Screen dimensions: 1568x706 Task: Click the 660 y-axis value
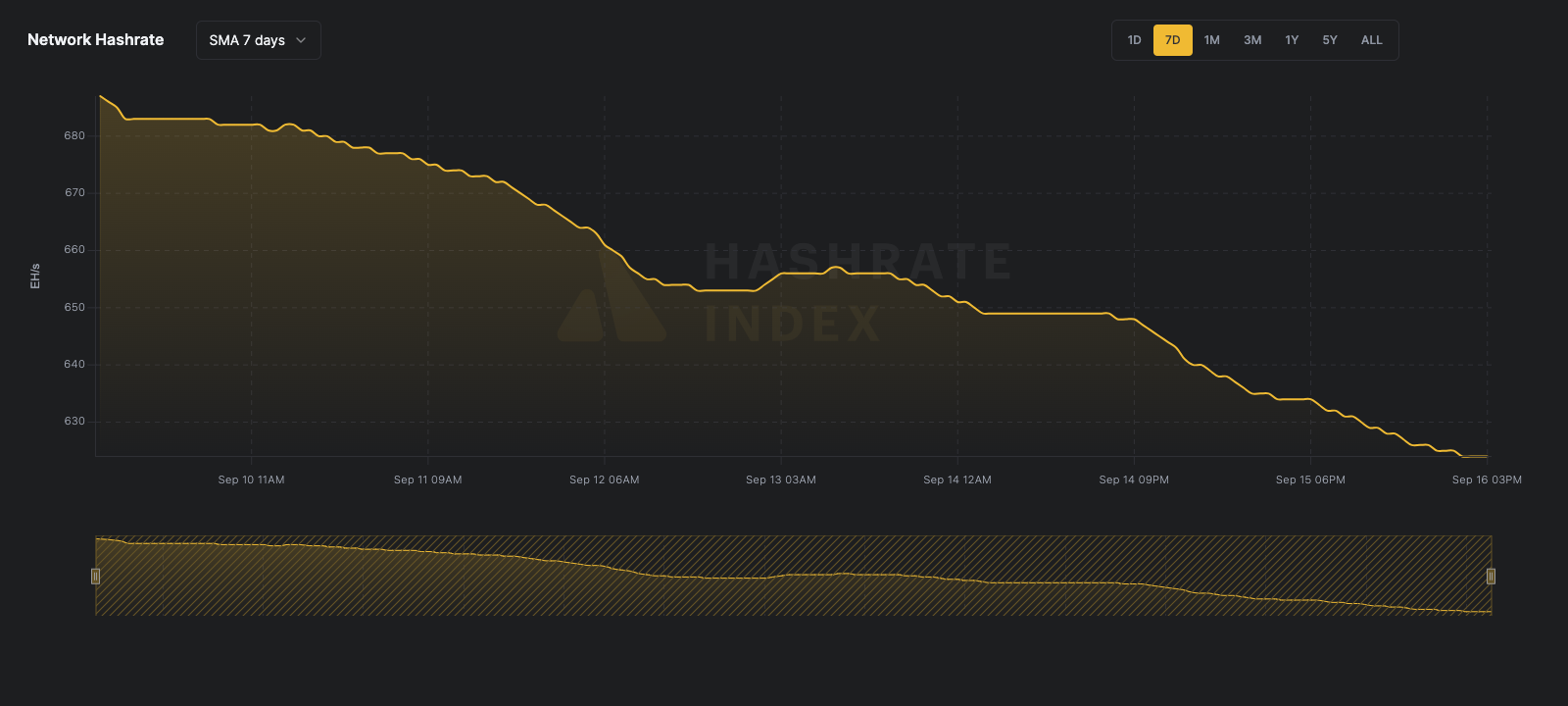click(74, 250)
